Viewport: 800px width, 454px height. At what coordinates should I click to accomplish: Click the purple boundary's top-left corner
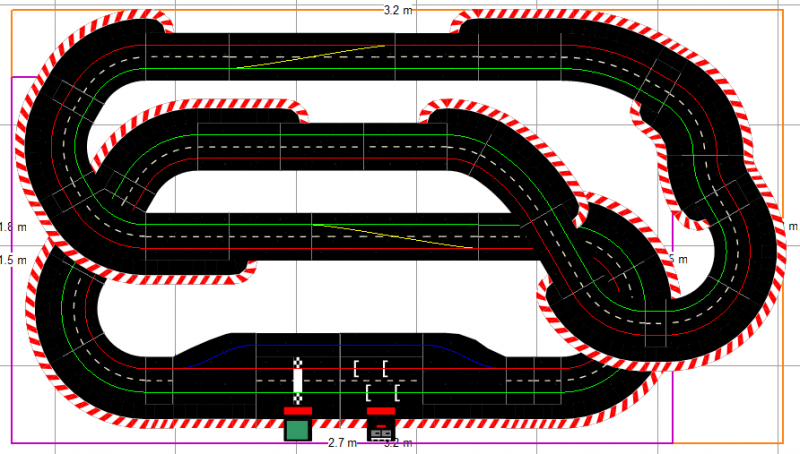(12, 77)
